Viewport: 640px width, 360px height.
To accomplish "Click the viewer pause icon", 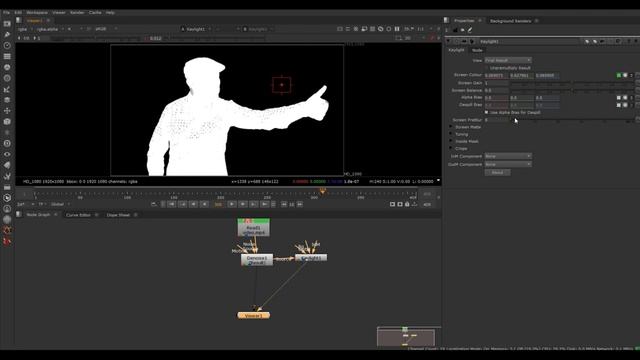I will coord(397,29).
